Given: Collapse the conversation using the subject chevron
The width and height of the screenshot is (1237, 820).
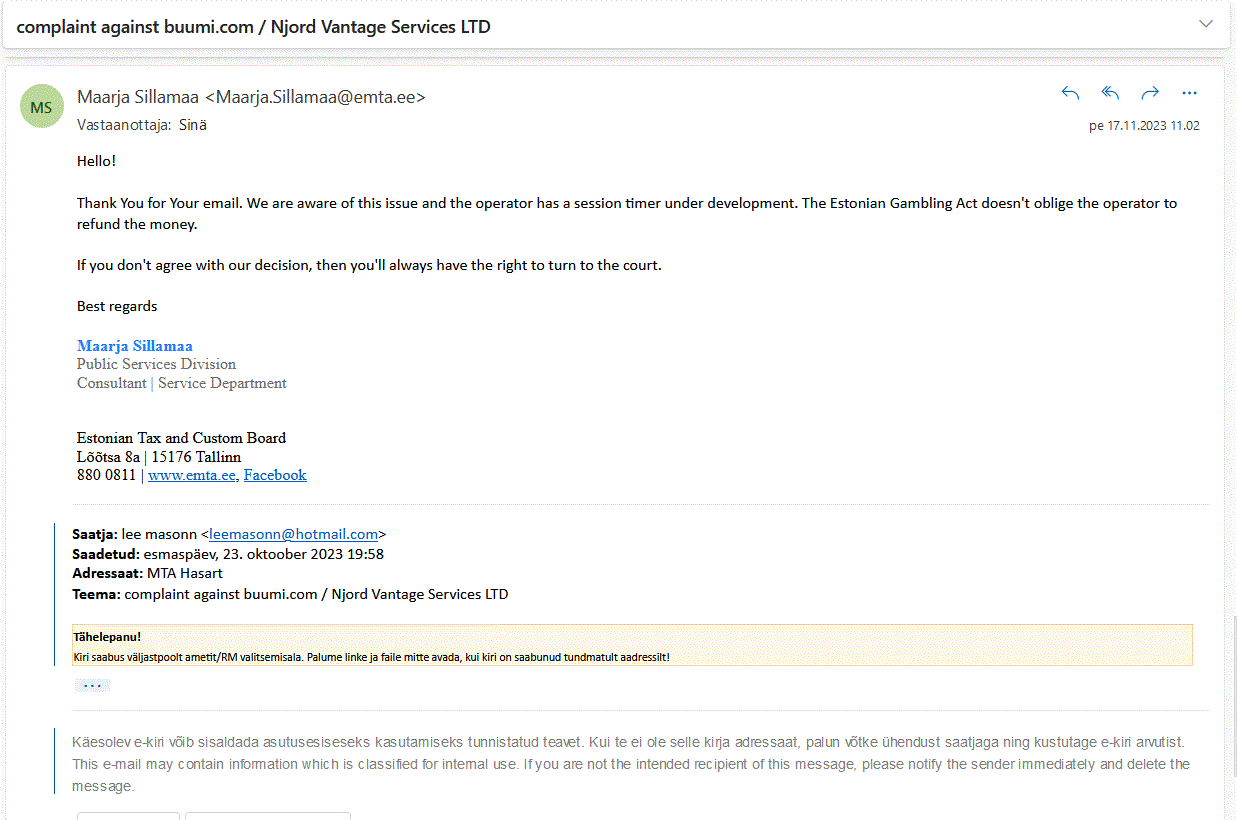Looking at the screenshot, I should pyautogui.click(x=1206, y=24).
